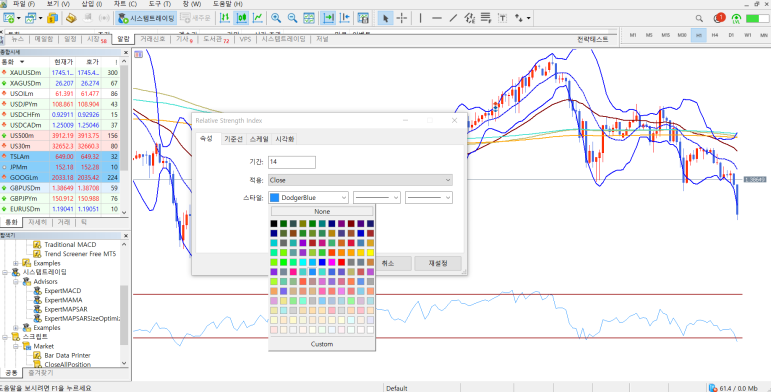
Task: Switch to candlestick chart display
Action: pyautogui.click(x=241, y=18)
